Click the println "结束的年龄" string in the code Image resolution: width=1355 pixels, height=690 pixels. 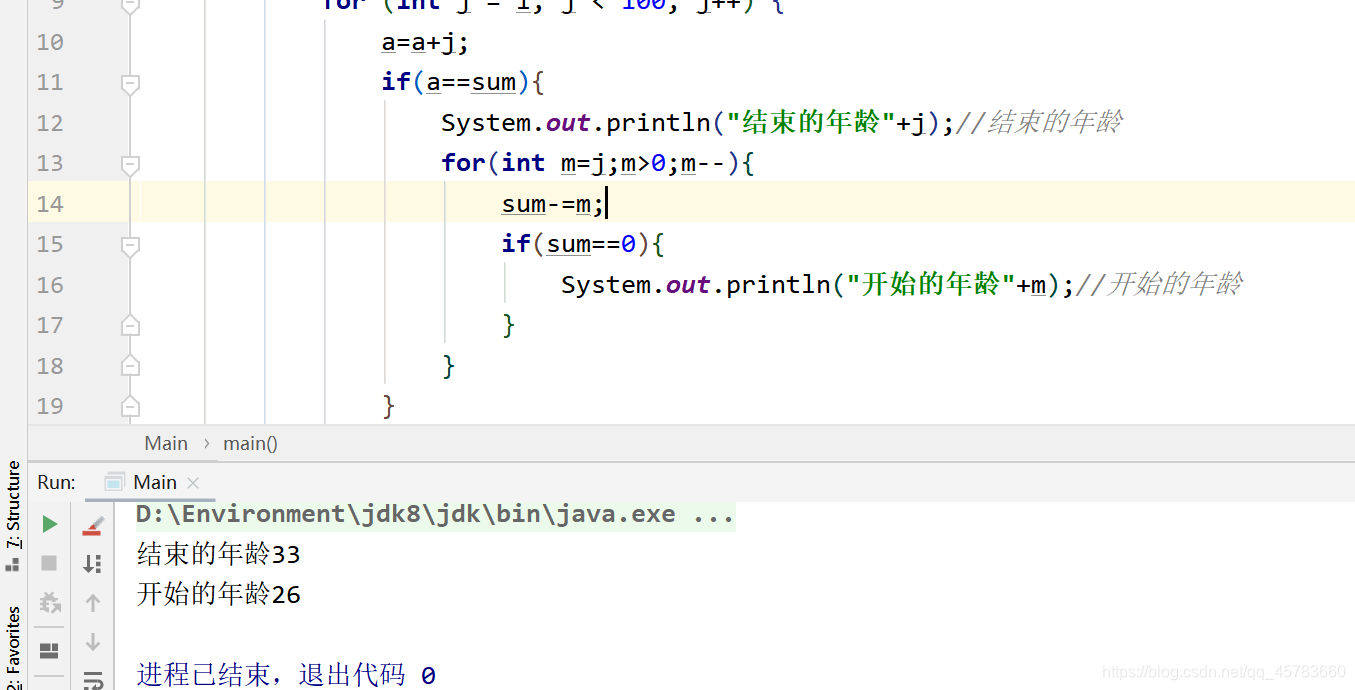pos(810,122)
